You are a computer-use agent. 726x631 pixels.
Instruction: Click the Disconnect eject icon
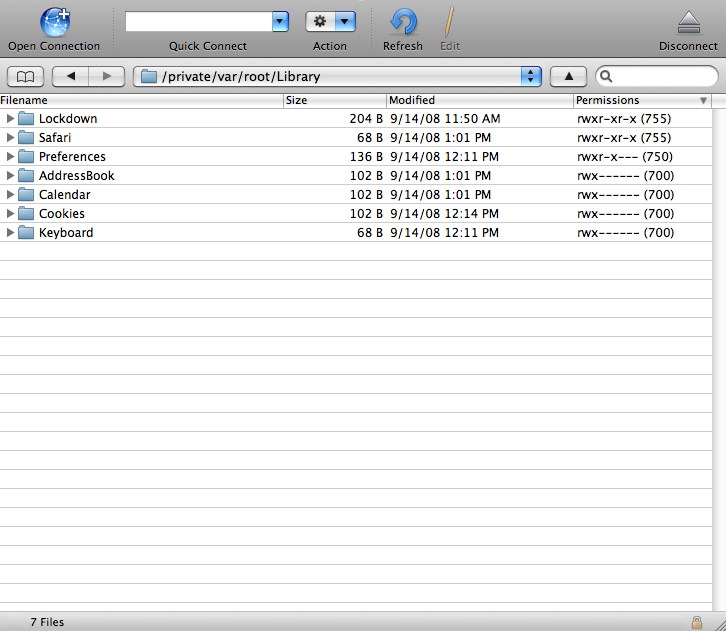(688, 23)
